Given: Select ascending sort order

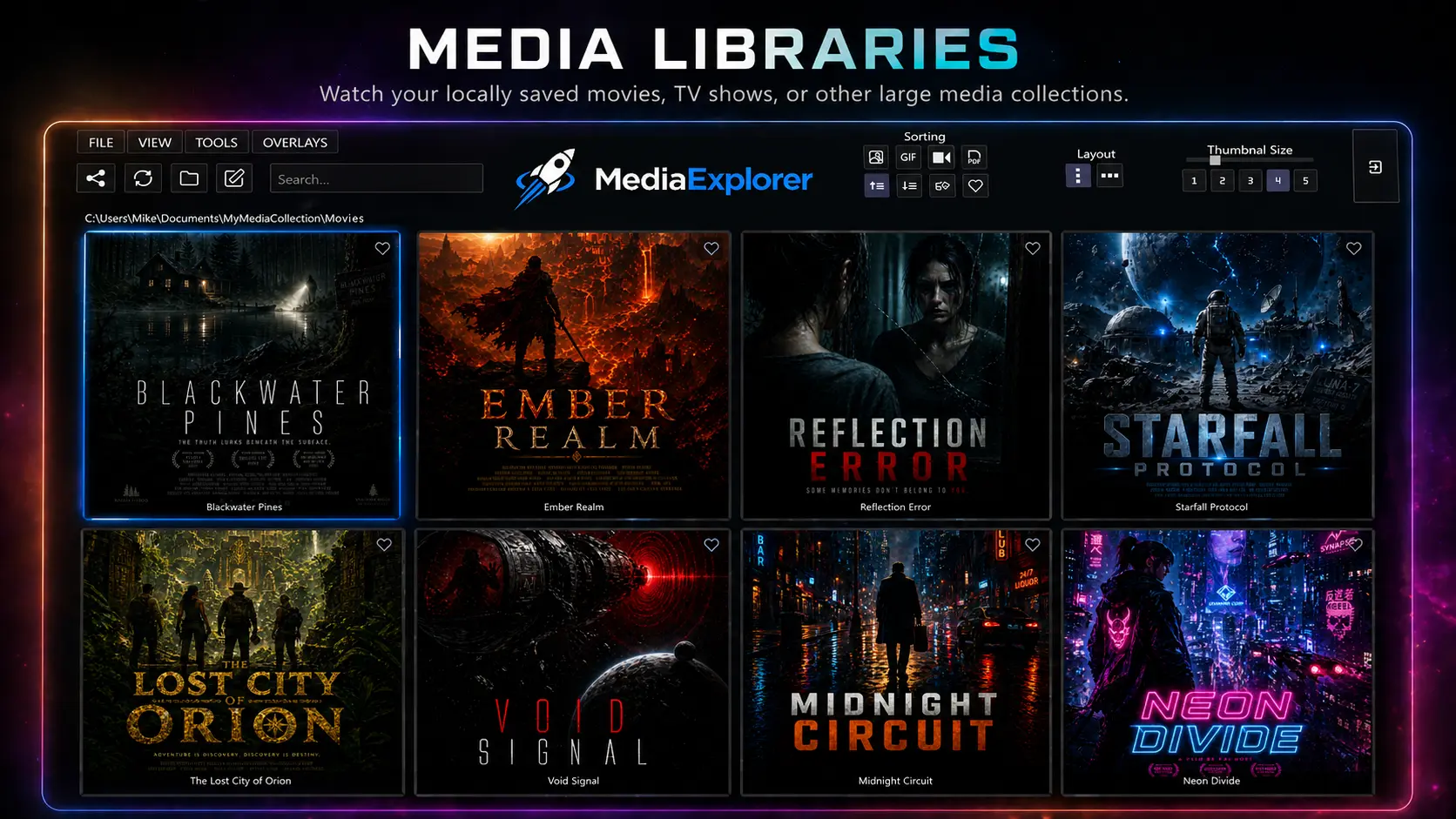Looking at the screenshot, I should (877, 185).
